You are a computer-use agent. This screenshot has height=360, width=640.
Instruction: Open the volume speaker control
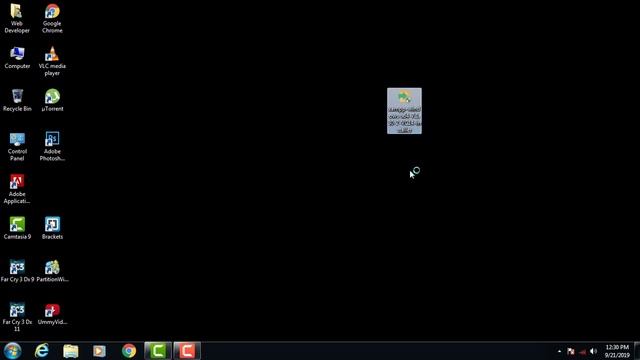594,351
